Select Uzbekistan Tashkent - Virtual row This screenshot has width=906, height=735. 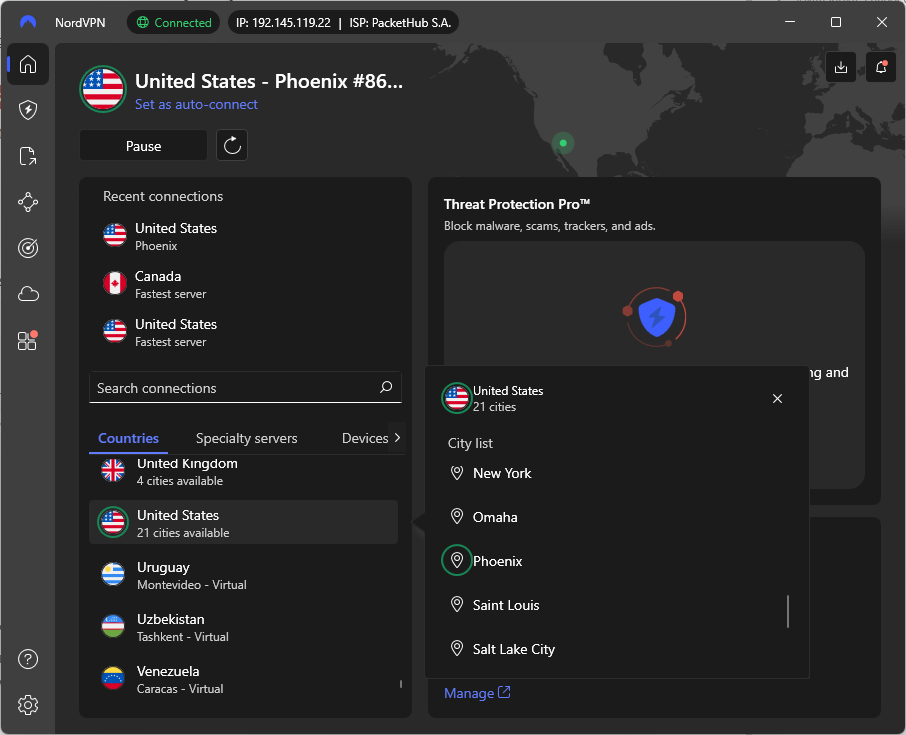(x=243, y=627)
